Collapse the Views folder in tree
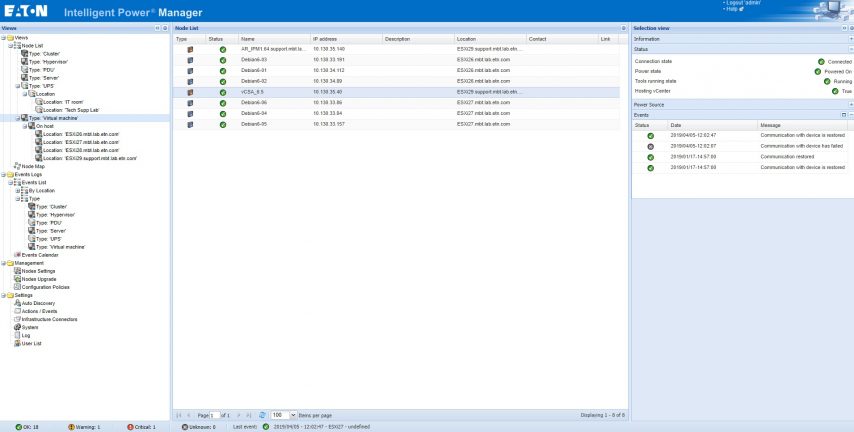This screenshot has width=854, height=432. click(x=4, y=38)
